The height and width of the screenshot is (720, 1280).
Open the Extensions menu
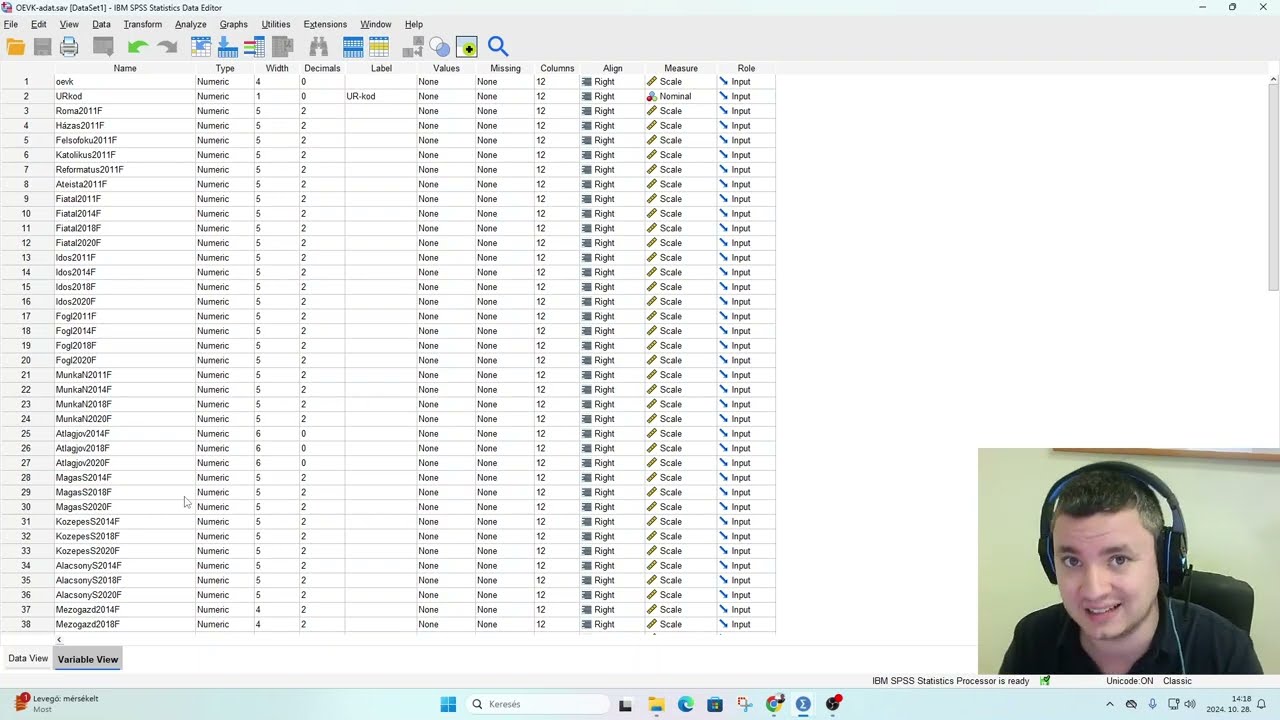tap(325, 24)
